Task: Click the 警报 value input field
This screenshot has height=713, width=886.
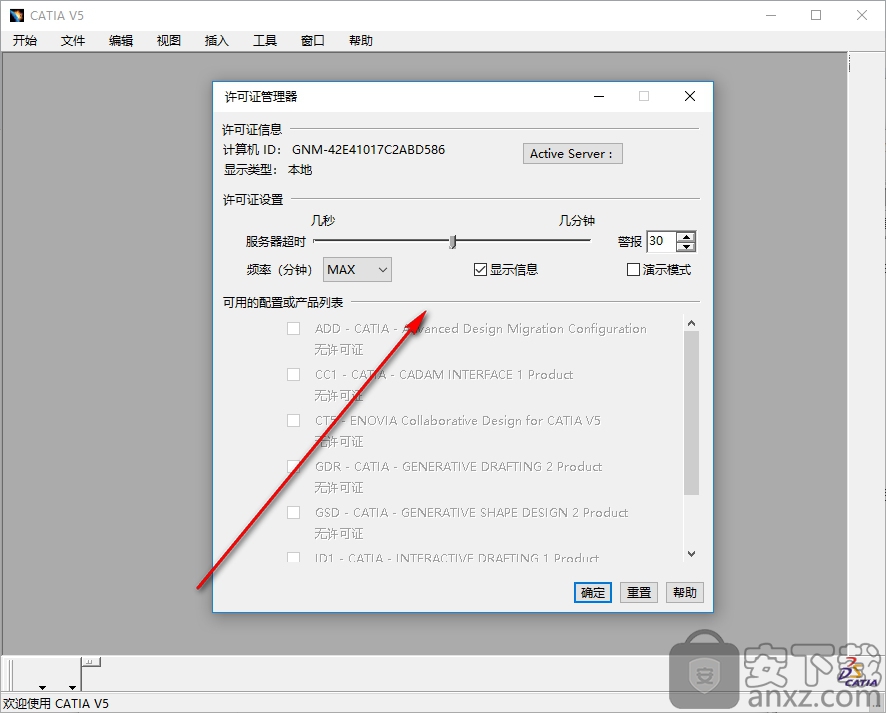Action: click(661, 241)
